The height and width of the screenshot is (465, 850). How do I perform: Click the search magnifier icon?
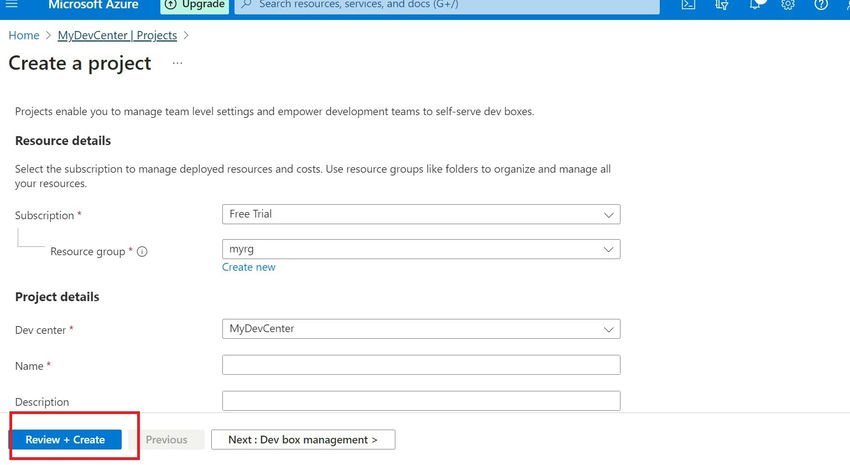246,4
